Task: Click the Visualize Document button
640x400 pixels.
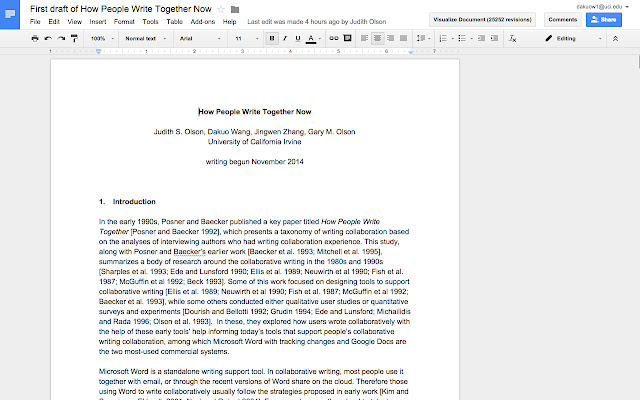Action: pyautogui.click(x=482, y=20)
